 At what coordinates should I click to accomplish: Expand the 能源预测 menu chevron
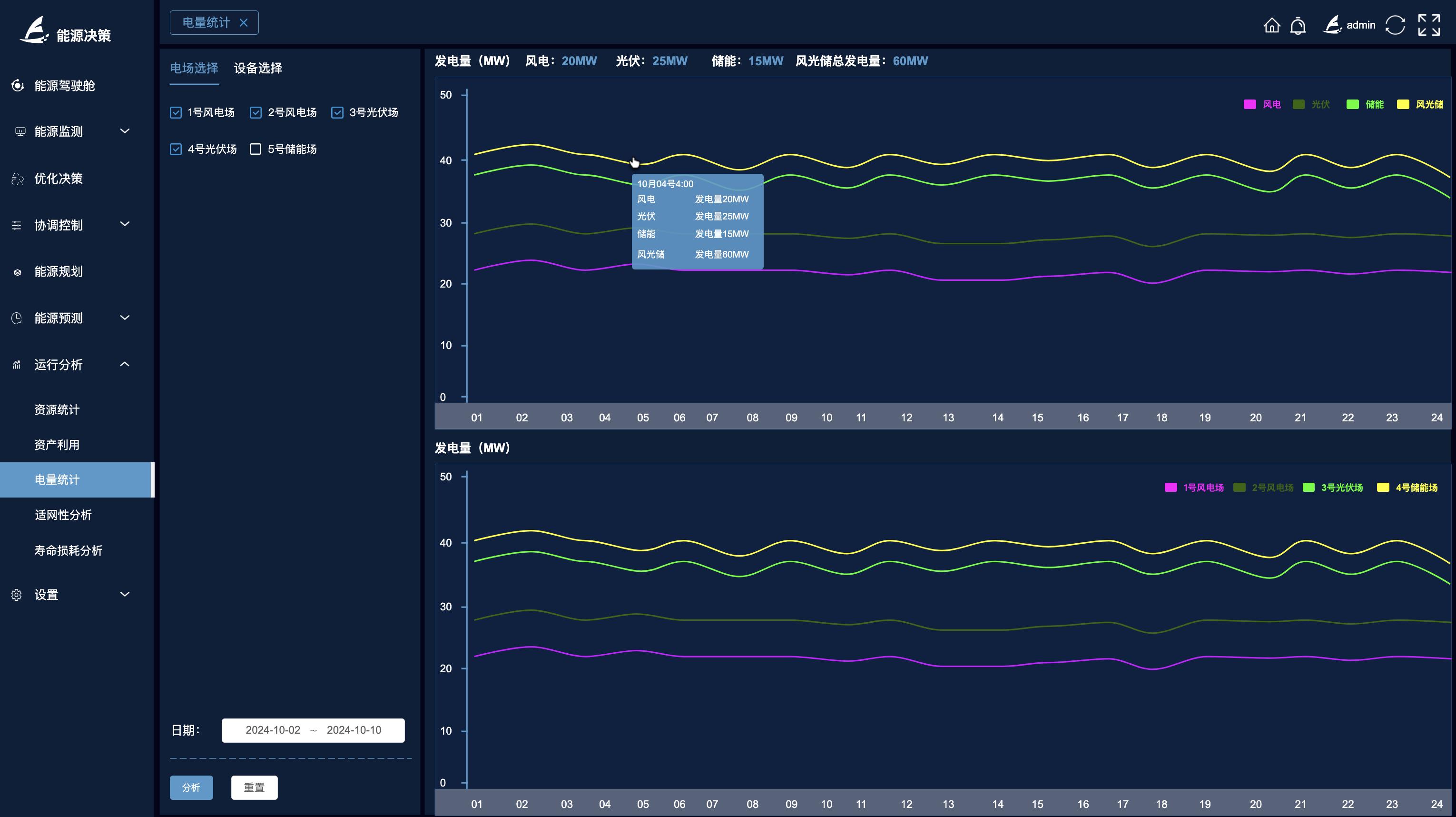[x=125, y=318]
